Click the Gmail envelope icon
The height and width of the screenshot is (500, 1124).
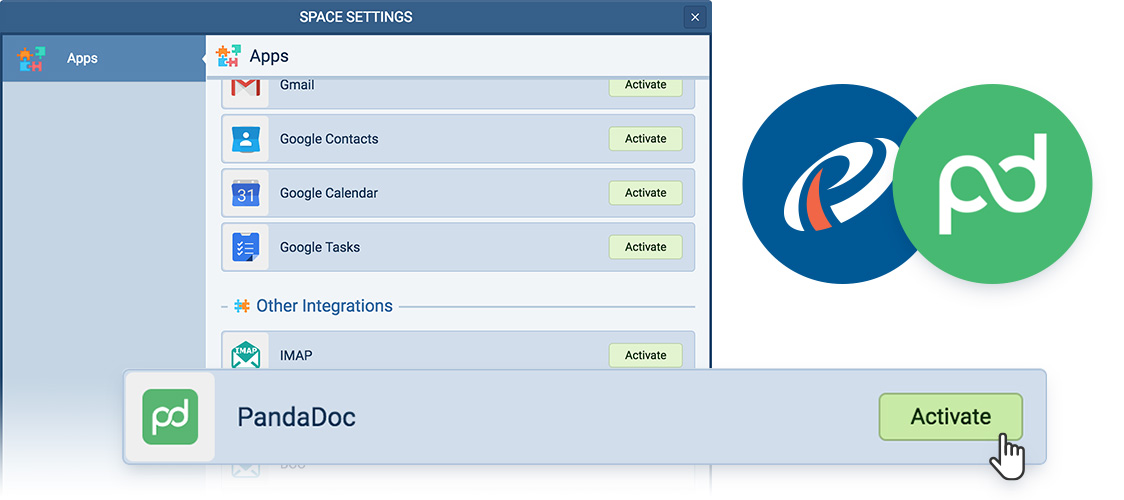click(x=245, y=88)
